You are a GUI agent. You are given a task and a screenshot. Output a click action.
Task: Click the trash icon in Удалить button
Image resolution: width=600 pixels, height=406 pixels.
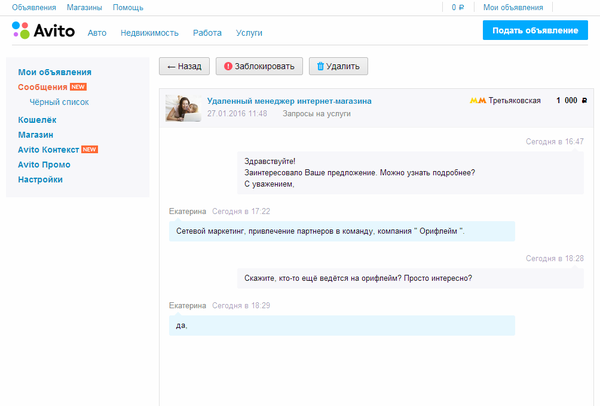pos(321,67)
